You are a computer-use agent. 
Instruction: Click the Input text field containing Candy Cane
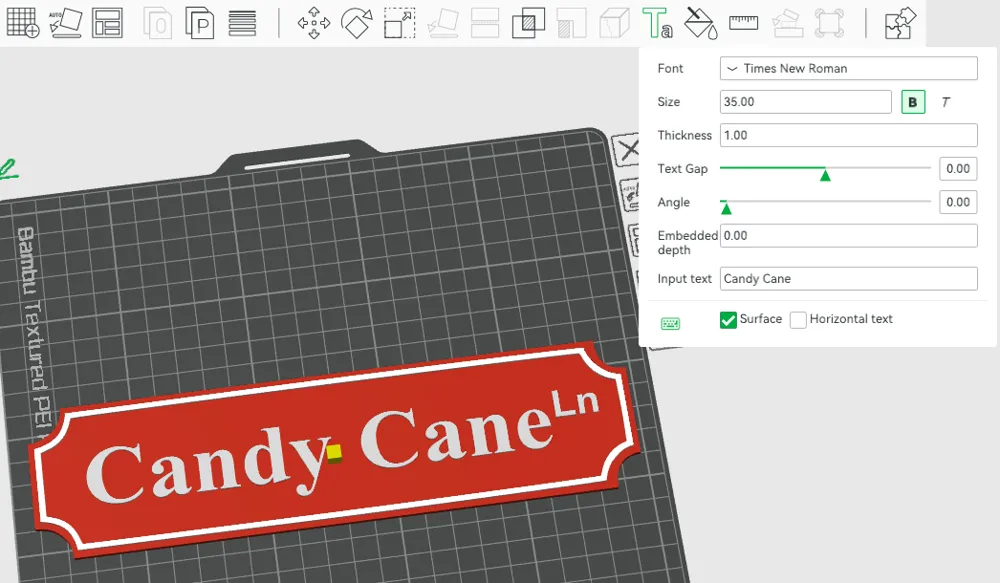[848, 279]
